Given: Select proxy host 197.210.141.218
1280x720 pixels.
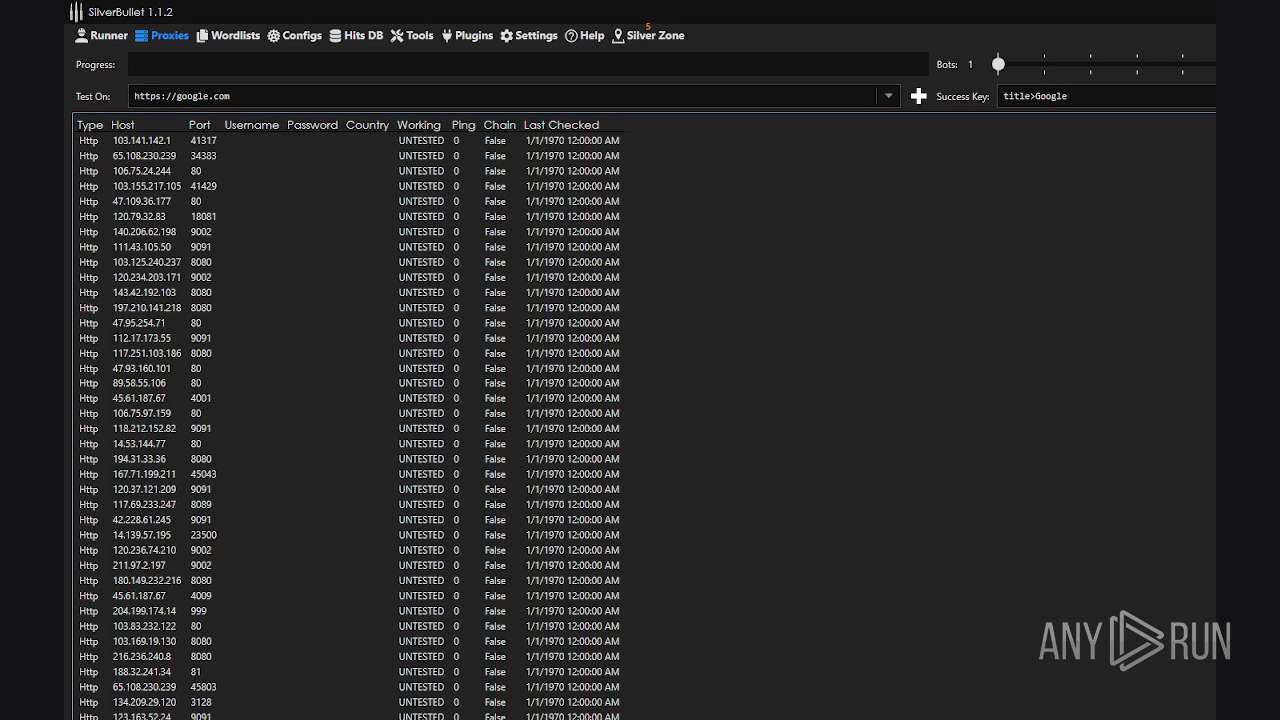Looking at the screenshot, I should click(x=147, y=308).
